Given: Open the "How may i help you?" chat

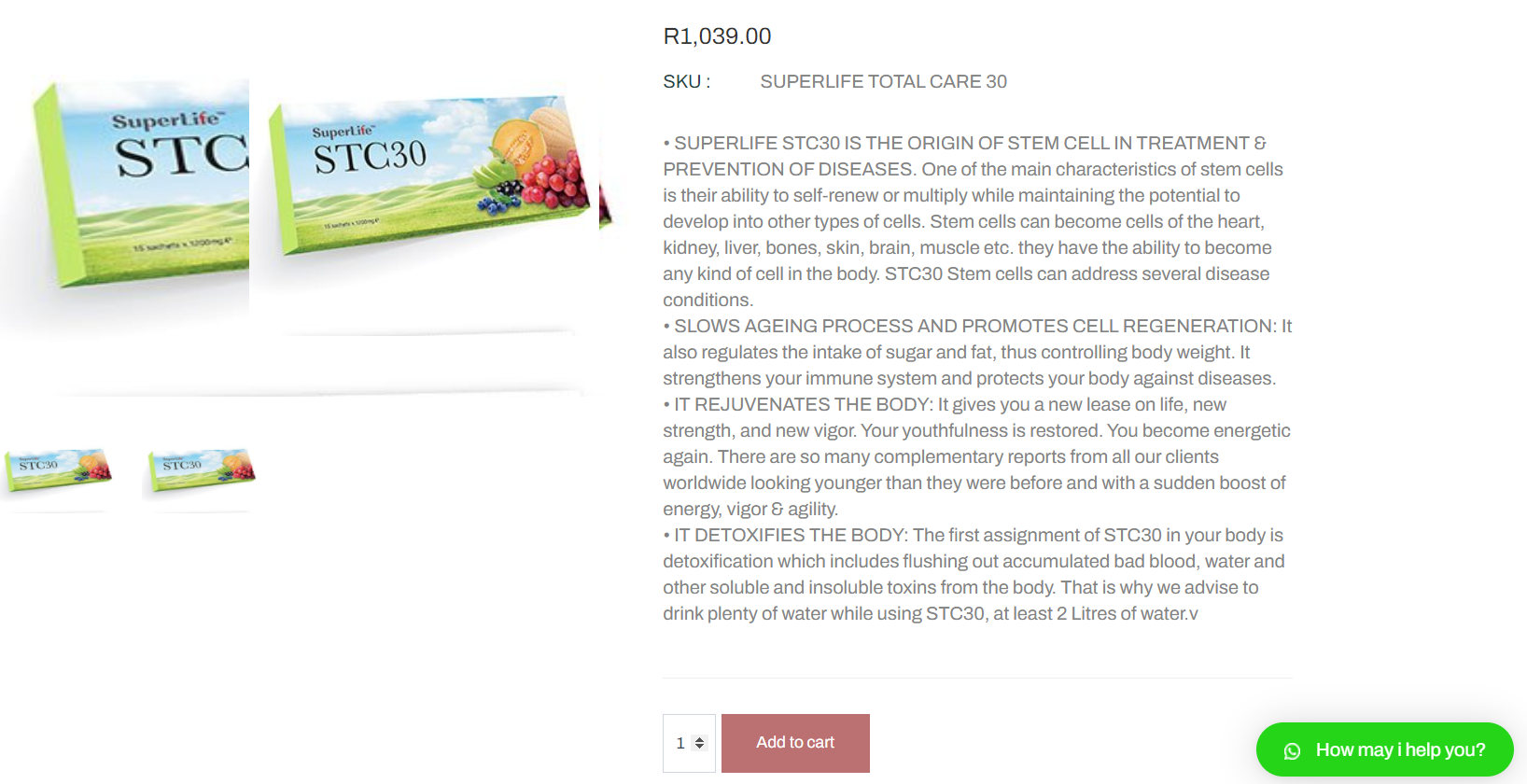Looking at the screenshot, I should click(x=1399, y=750).
